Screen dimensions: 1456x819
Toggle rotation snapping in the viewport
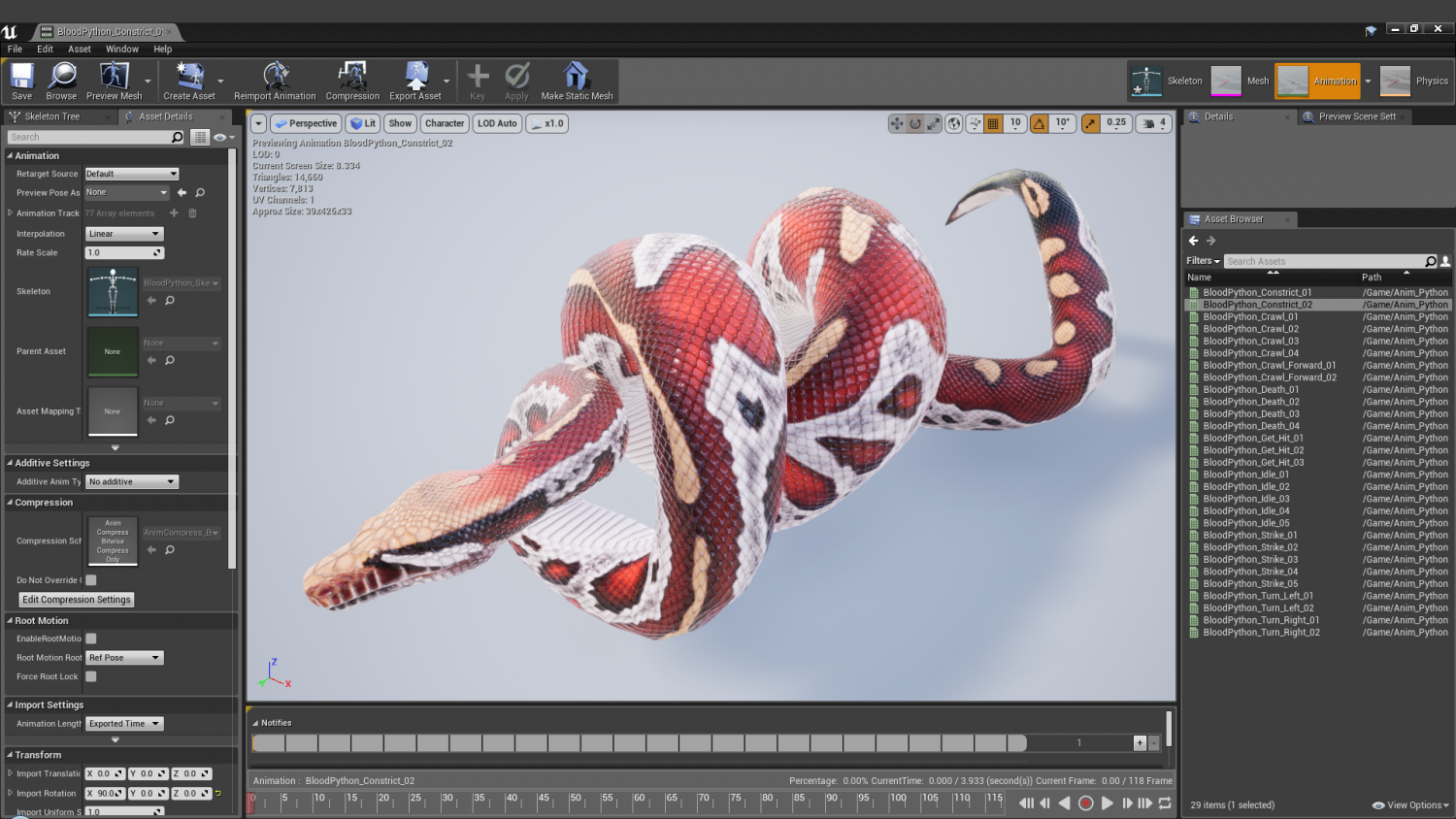pyautogui.click(x=1040, y=123)
